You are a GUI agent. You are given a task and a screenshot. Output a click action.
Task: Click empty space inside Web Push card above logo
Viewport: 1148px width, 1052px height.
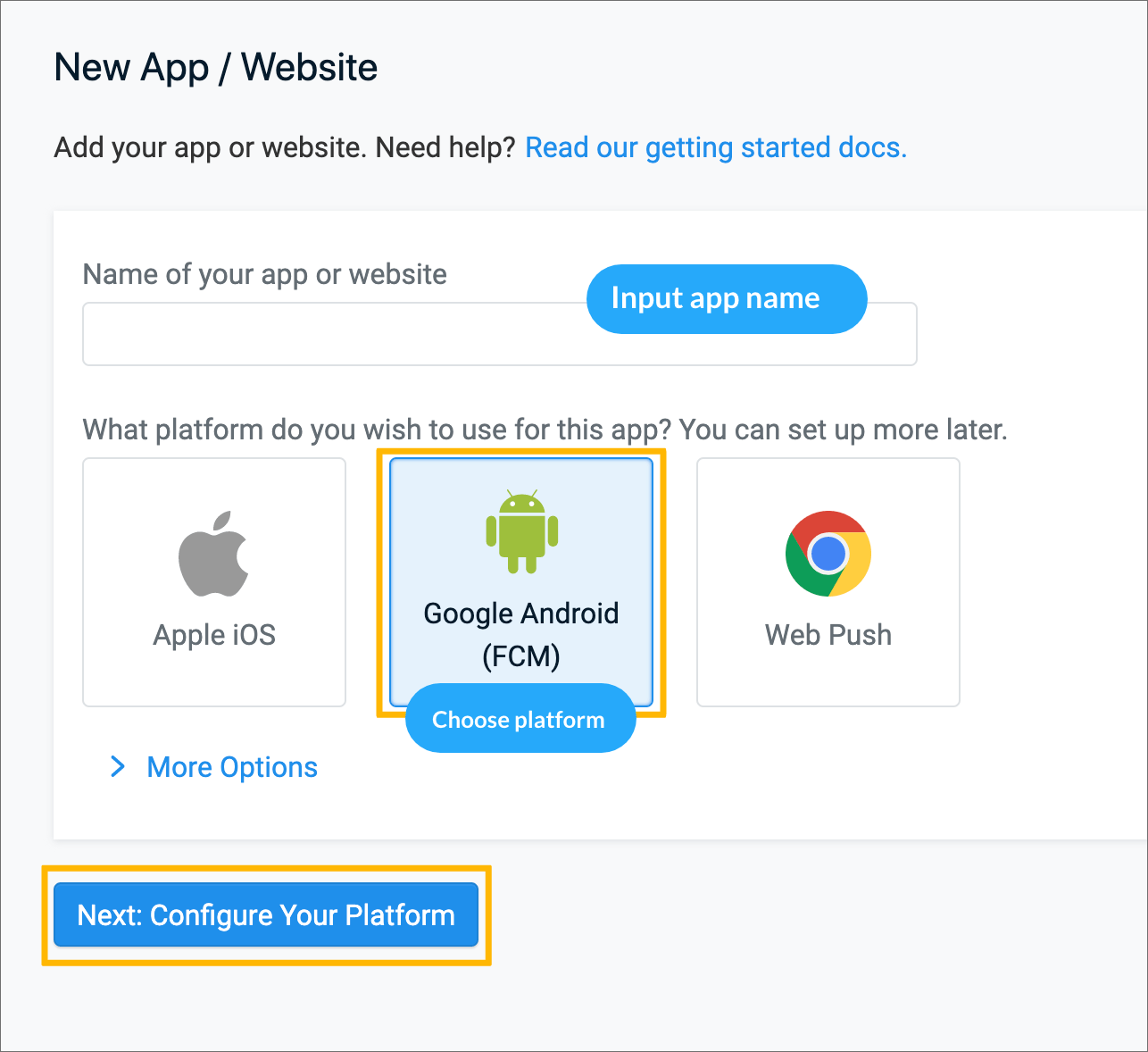[828, 484]
